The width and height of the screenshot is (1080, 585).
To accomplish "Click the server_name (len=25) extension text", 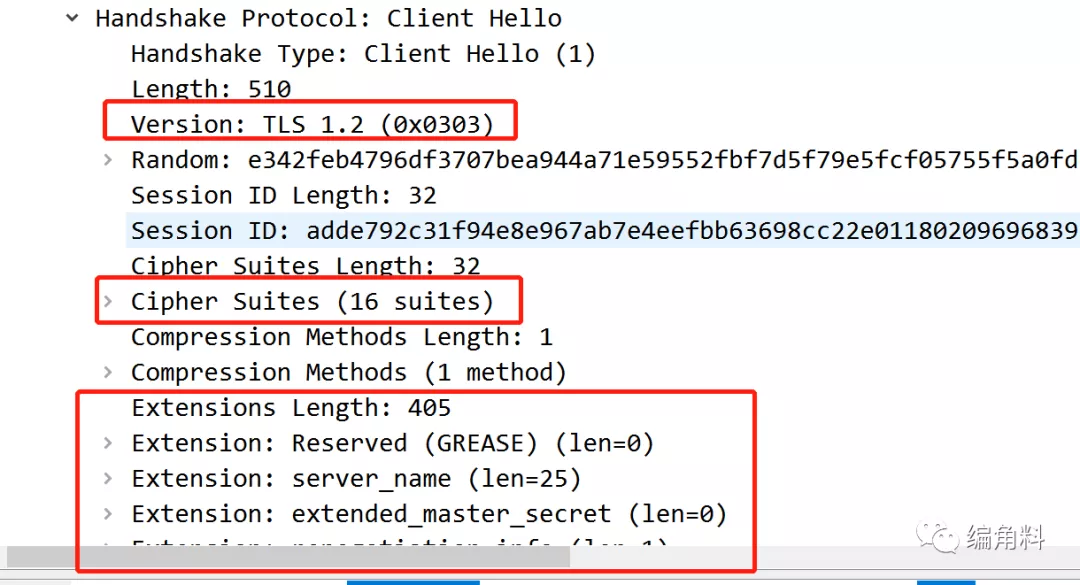I will click(x=436, y=478).
